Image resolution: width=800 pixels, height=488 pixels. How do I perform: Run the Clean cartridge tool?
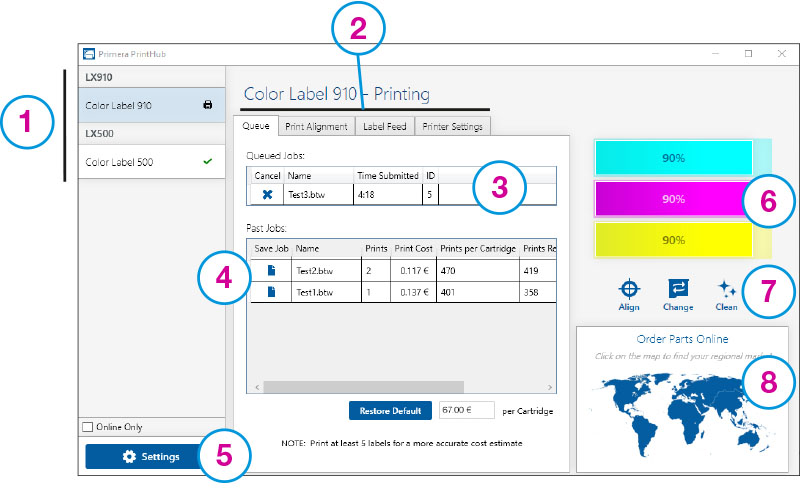726,296
